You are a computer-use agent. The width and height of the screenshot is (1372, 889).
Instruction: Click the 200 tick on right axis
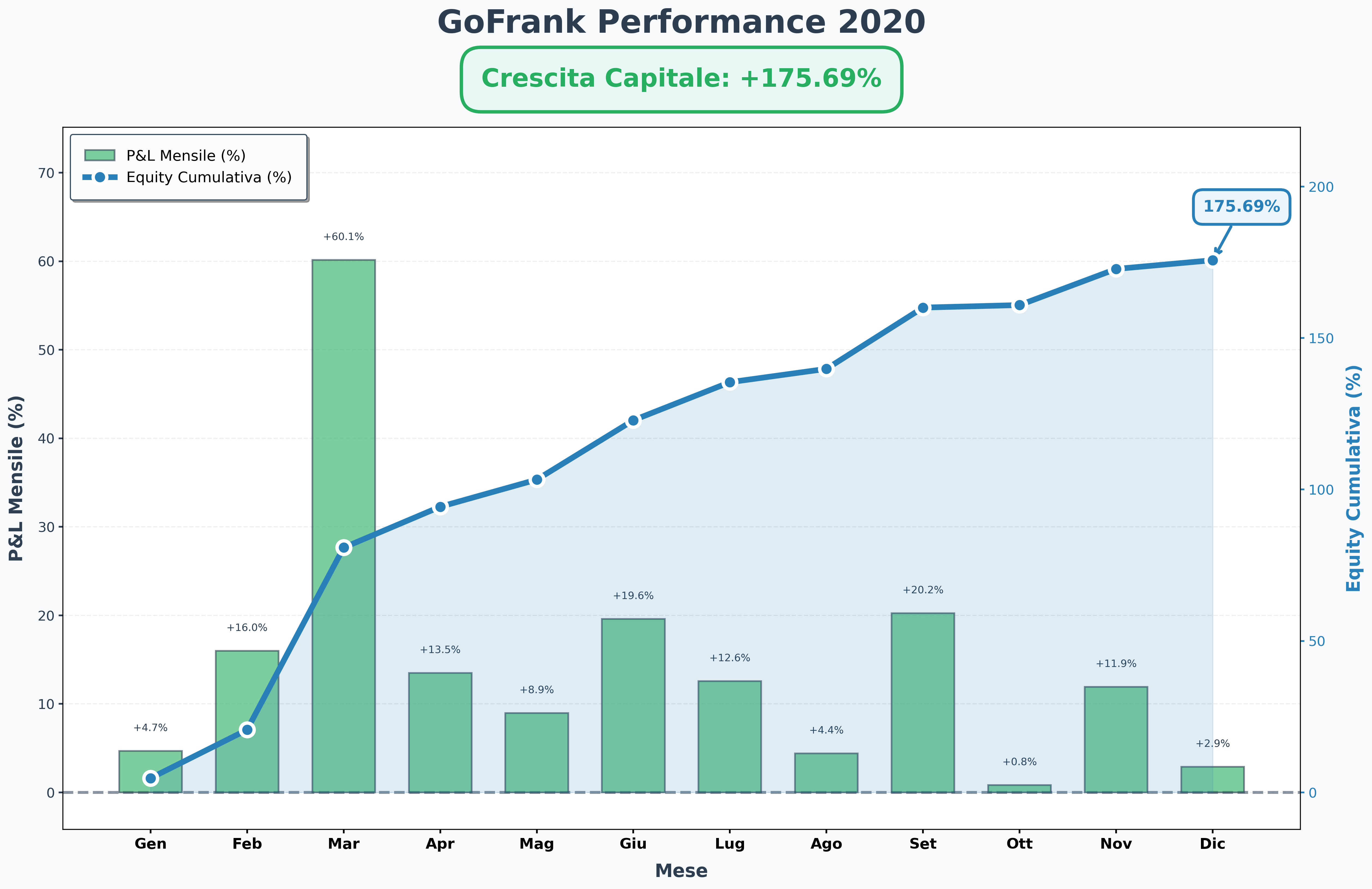(x=1322, y=187)
